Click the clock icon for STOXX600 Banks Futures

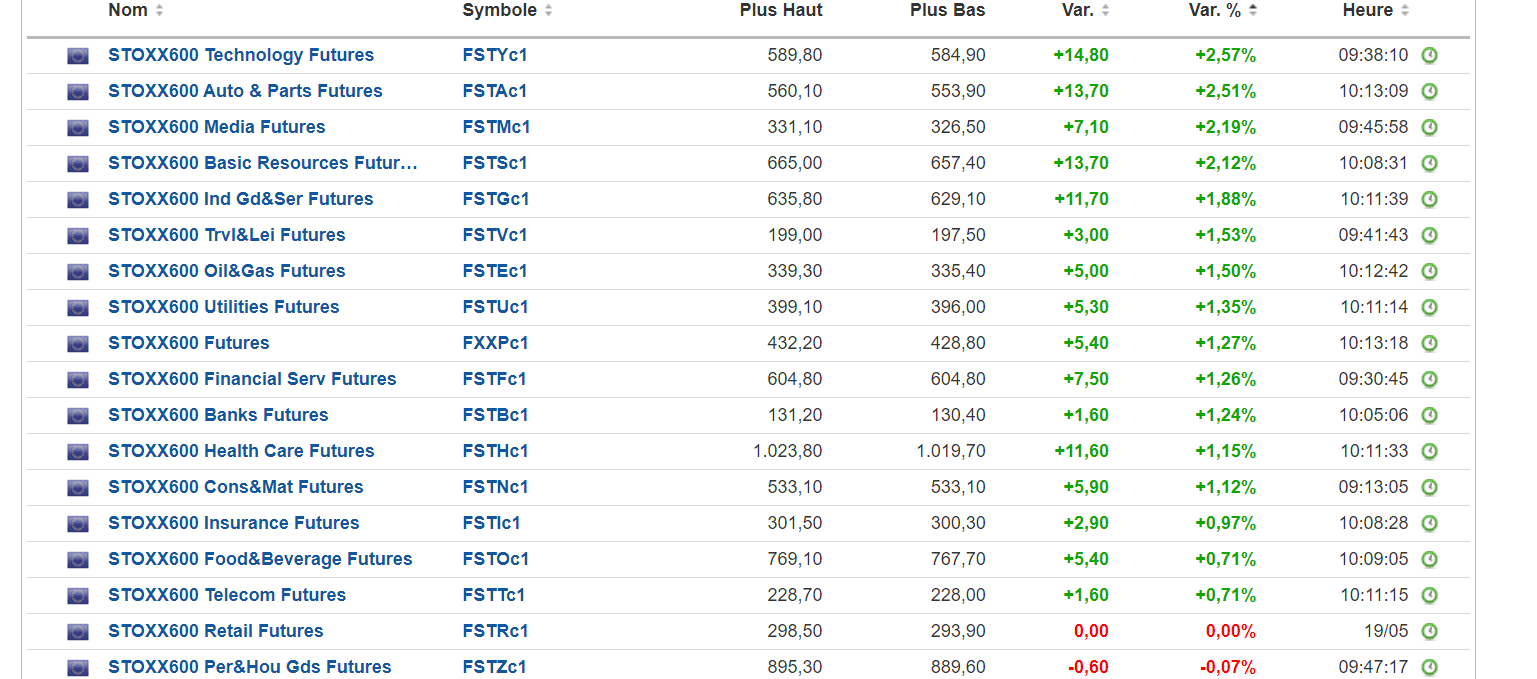coord(1429,416)
